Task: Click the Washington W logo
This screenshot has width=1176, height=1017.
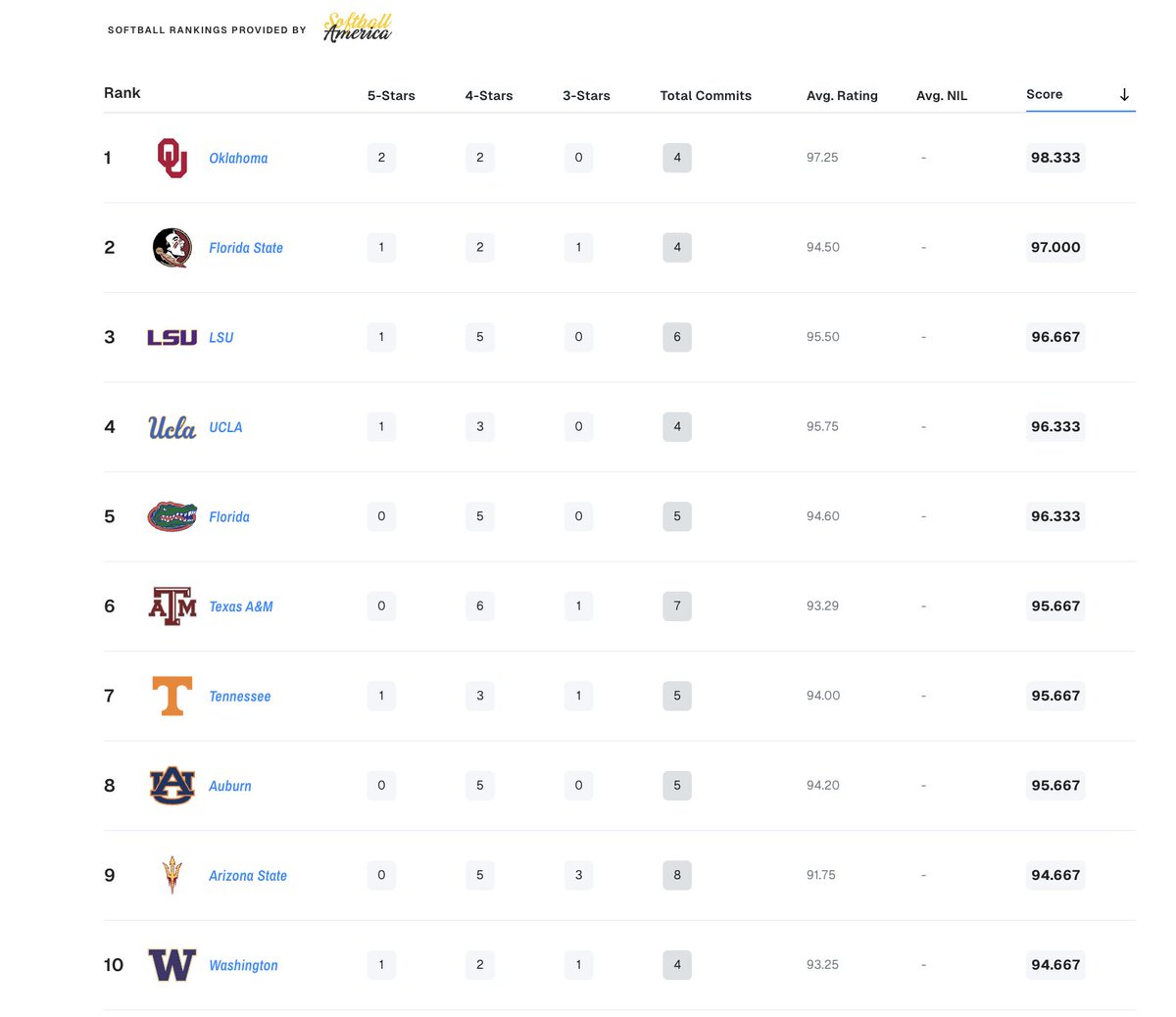Action: pyautogui.click(x=172, y=965)
